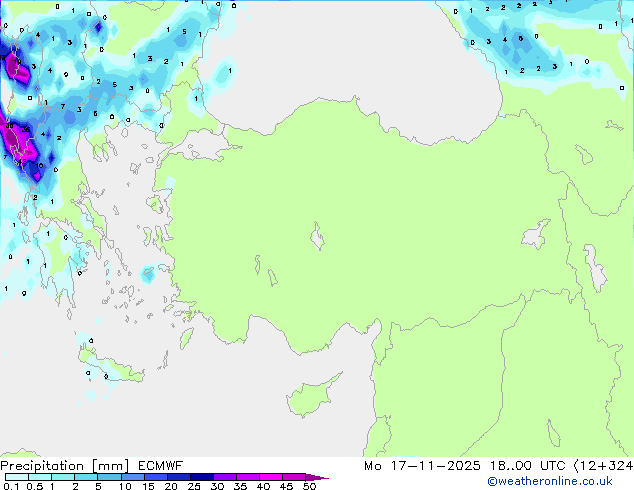Click the "30" legend tick label

pyautogui.click(x=217, y=486)
